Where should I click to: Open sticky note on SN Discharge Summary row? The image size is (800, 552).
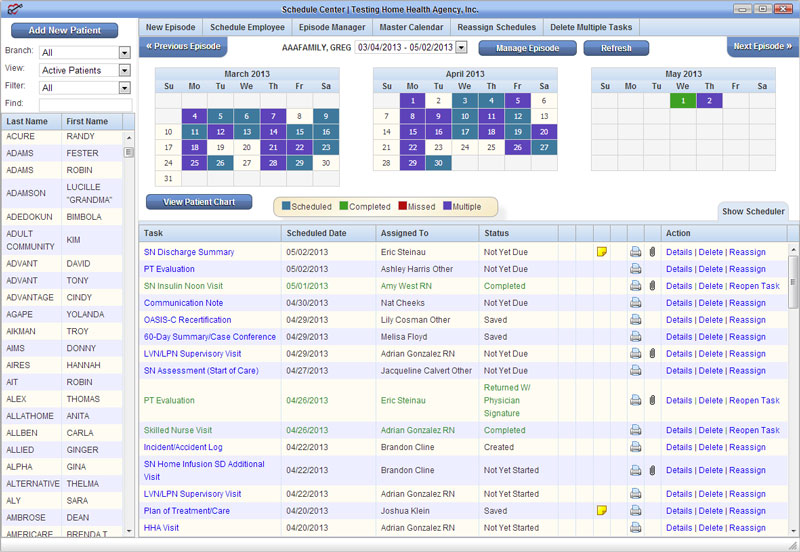[602, 252]
